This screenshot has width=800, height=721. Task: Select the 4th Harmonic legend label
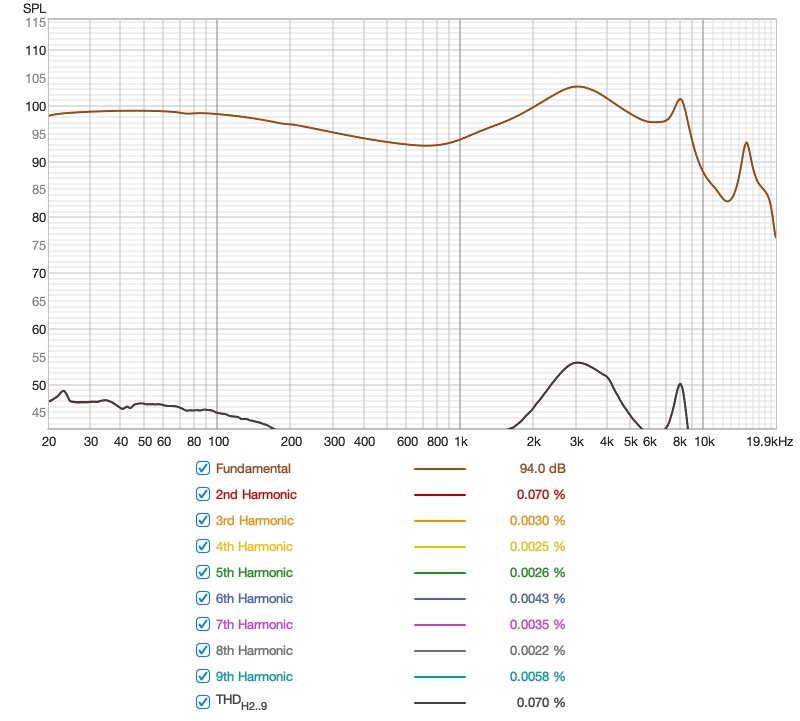tap(254, 546)
